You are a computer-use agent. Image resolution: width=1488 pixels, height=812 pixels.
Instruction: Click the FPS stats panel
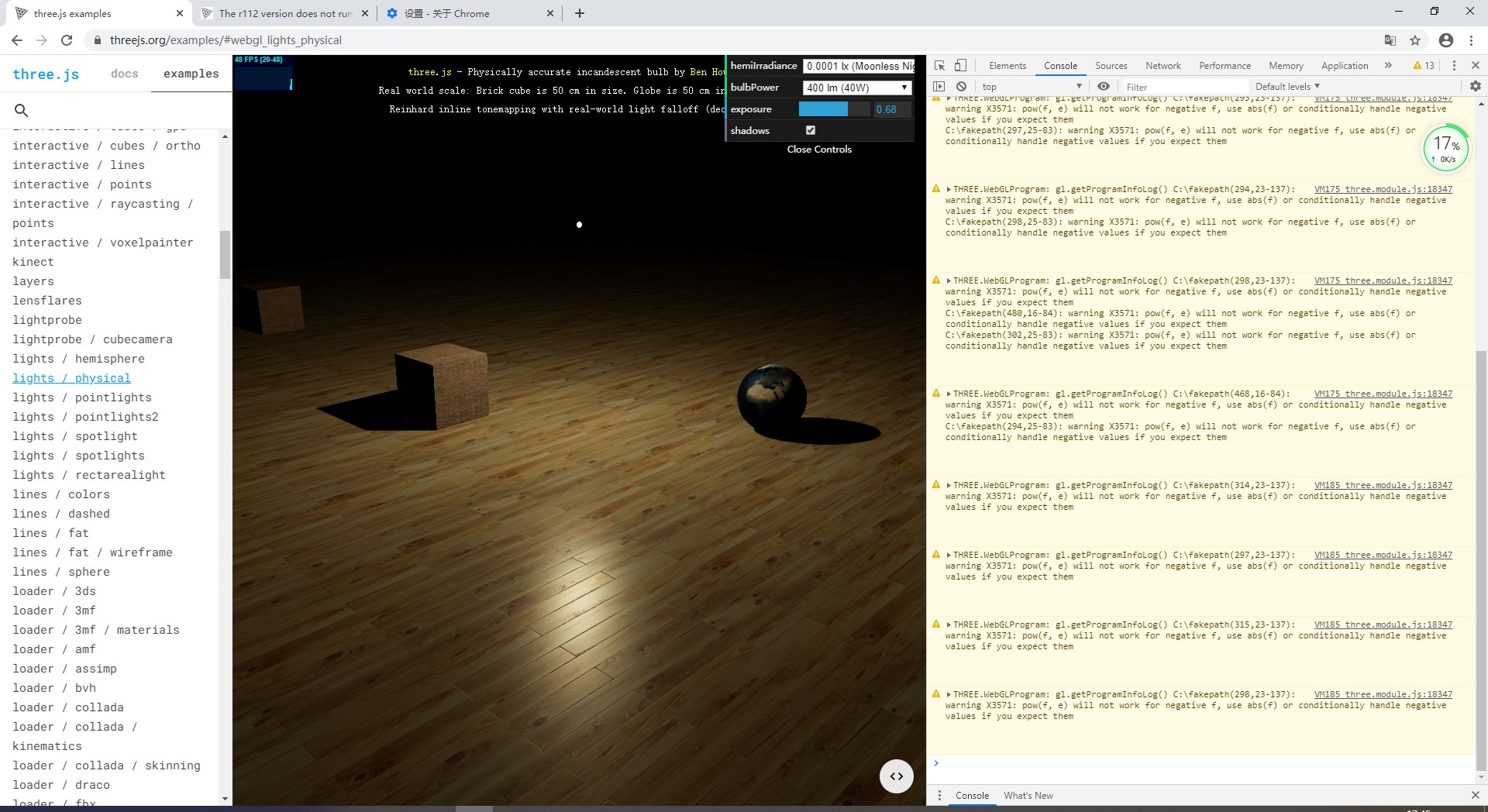[263, 73]
